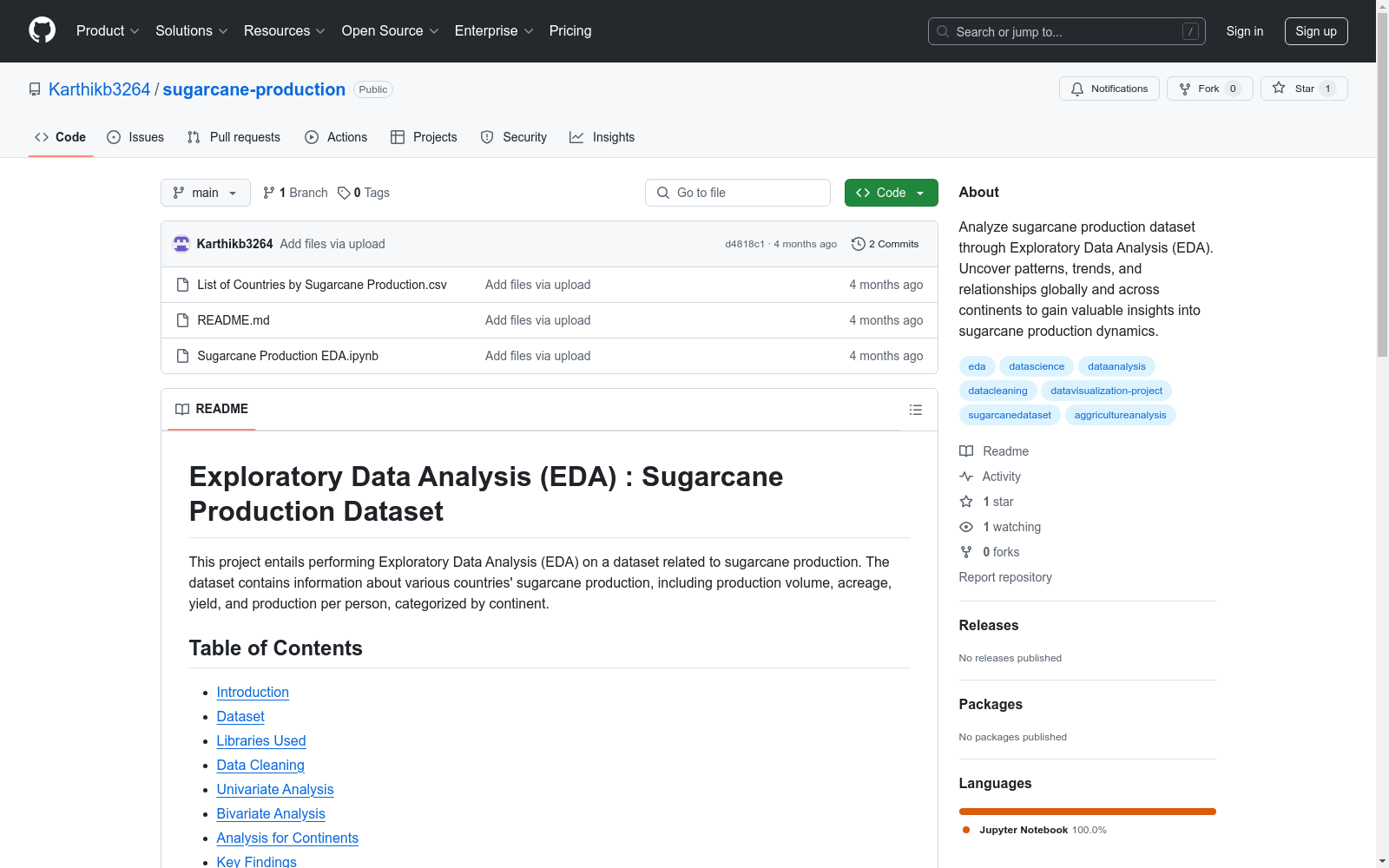Click file icon next to README.md
This screenshot has height=868, width=1389.
pyautogui.click(x=182, y=320)
